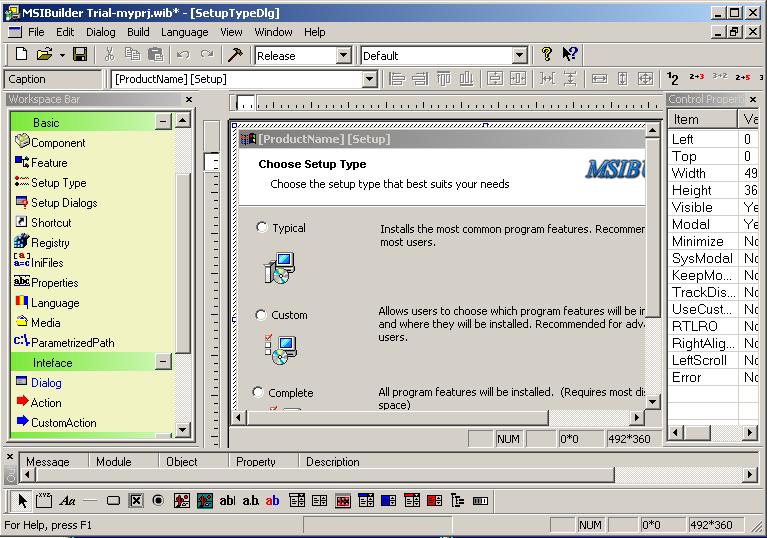The width and height of the screenshot is (767, 538).
Task: Select the RTLRO property row
Action: pyautogui.click(x=713, y=326)
